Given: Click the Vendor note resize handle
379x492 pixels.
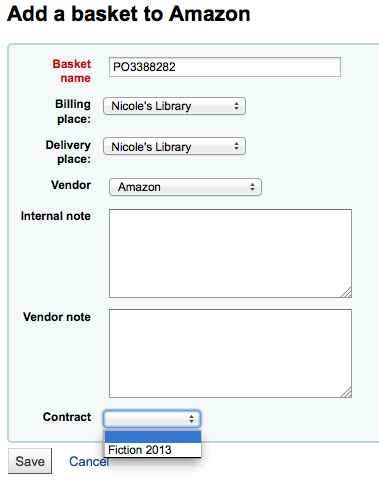Looking at the screenshot, I should click(x=347, y=392).
